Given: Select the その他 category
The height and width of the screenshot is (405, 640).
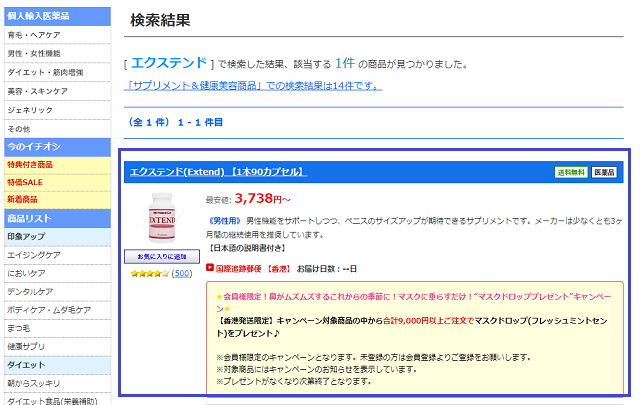Looking at the screenshot, I should click(x=58, y=129).
